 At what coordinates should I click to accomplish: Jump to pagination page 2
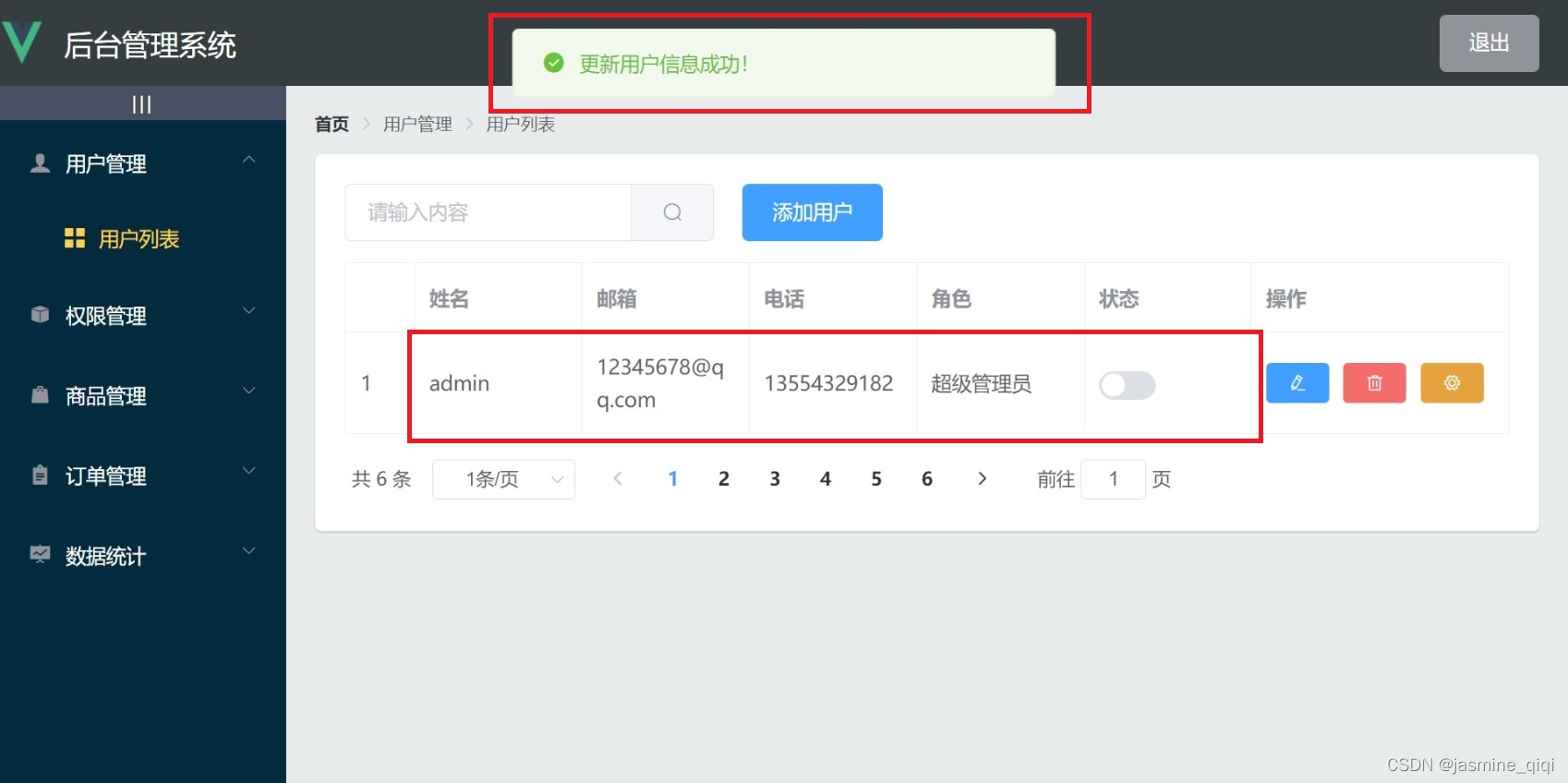click(x=724, y=478)
